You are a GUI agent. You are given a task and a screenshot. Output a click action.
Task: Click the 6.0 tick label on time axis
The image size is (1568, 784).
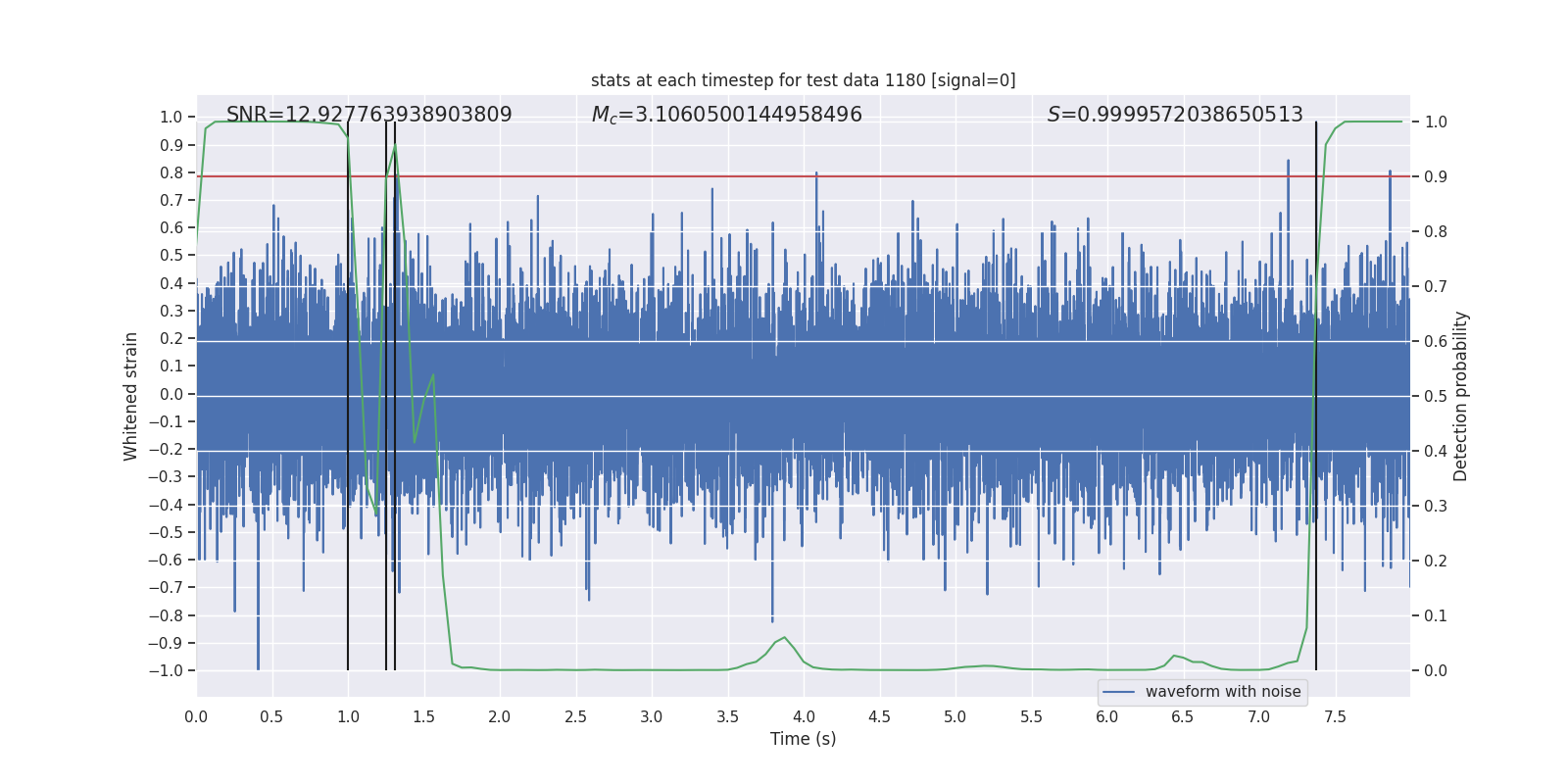[x=1107, y=716]
